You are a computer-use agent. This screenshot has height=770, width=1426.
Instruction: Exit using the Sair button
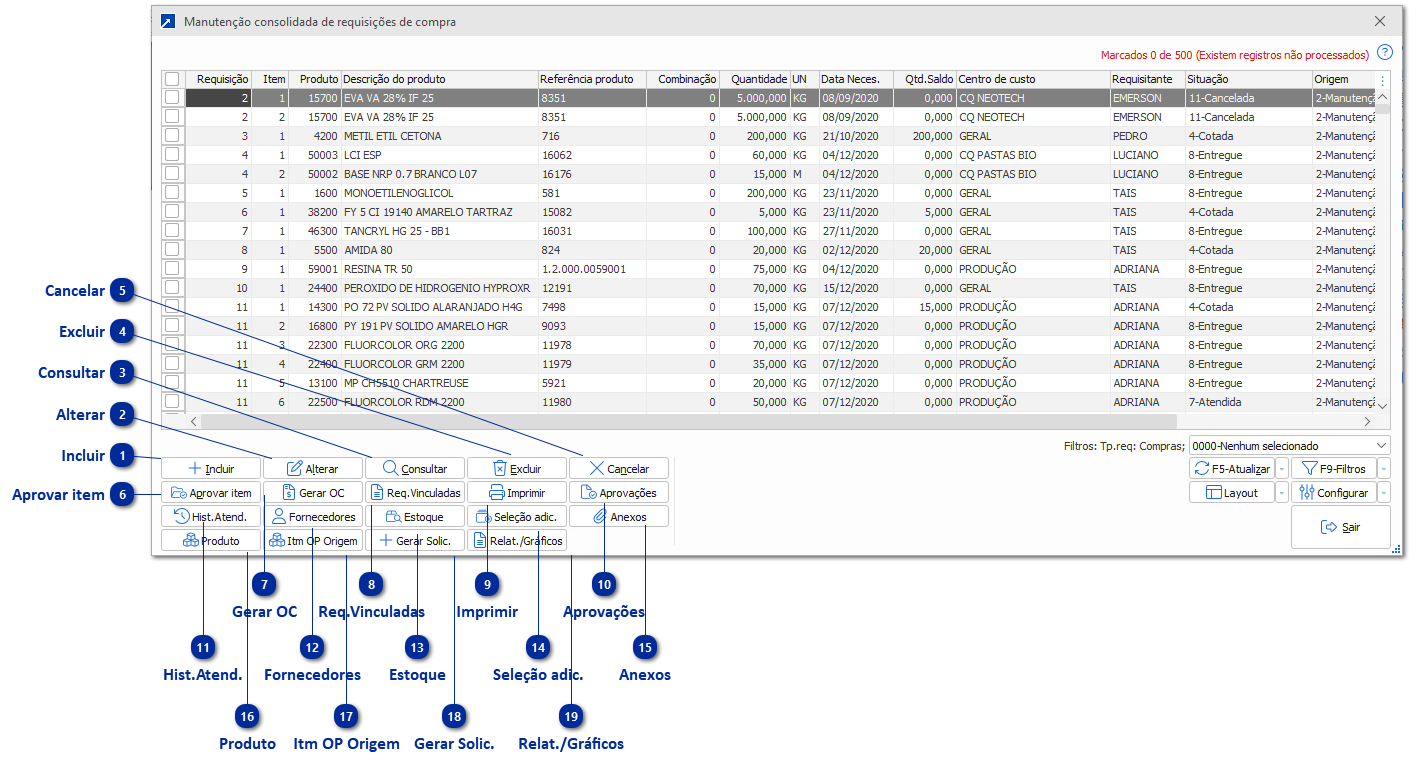[x=1340, y=527]
